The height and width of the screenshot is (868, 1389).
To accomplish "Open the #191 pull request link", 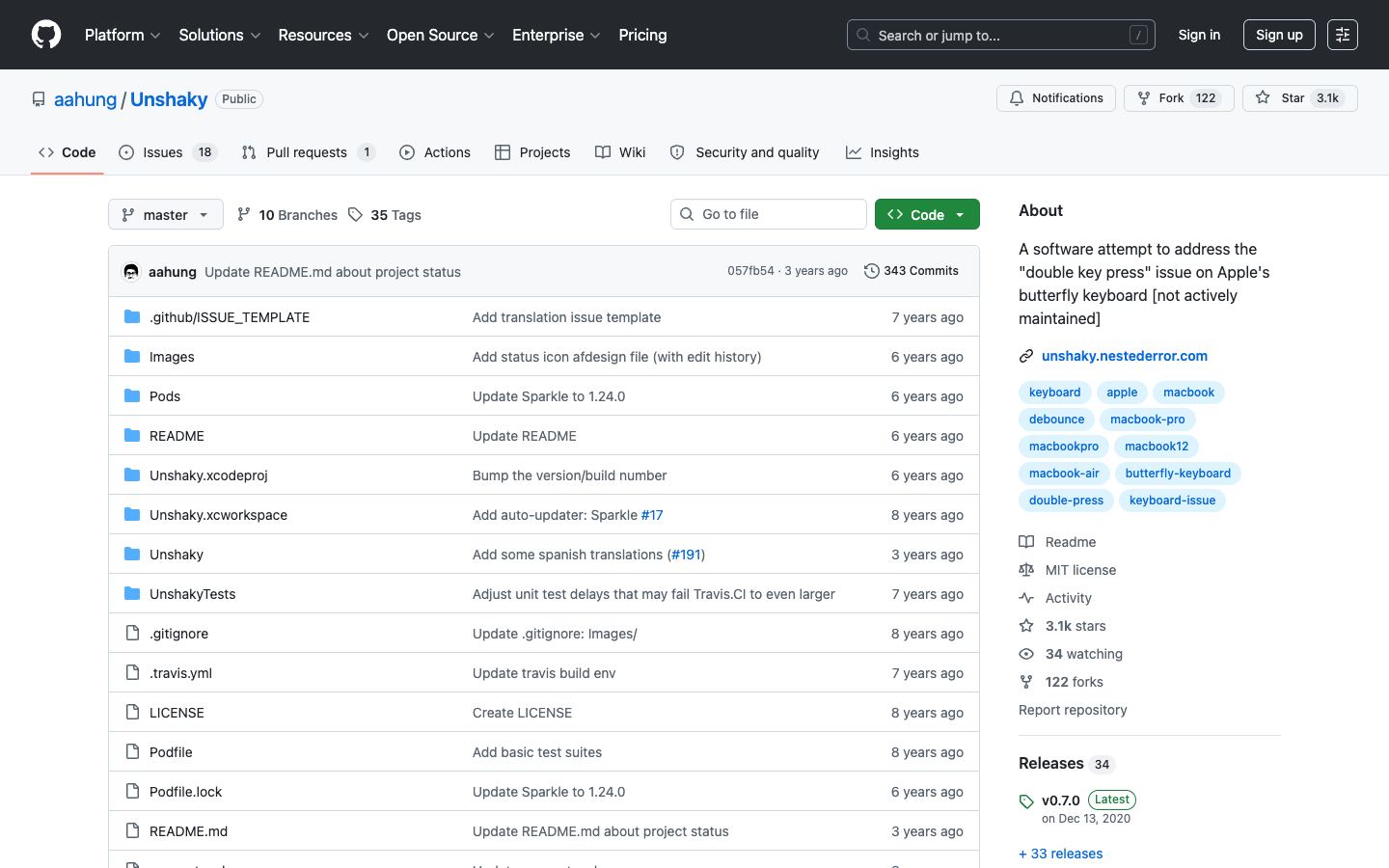I will (x=686, y=555).
